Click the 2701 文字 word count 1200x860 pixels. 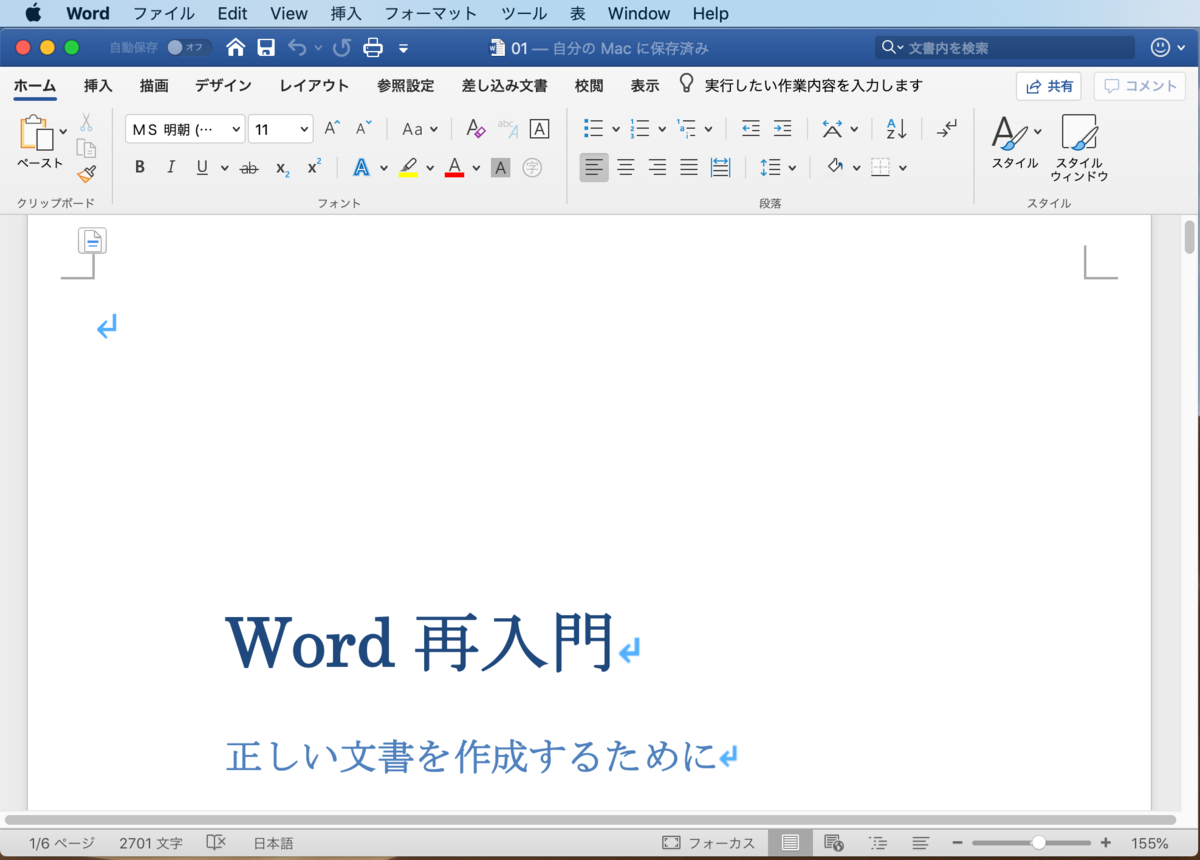point(150,843)
